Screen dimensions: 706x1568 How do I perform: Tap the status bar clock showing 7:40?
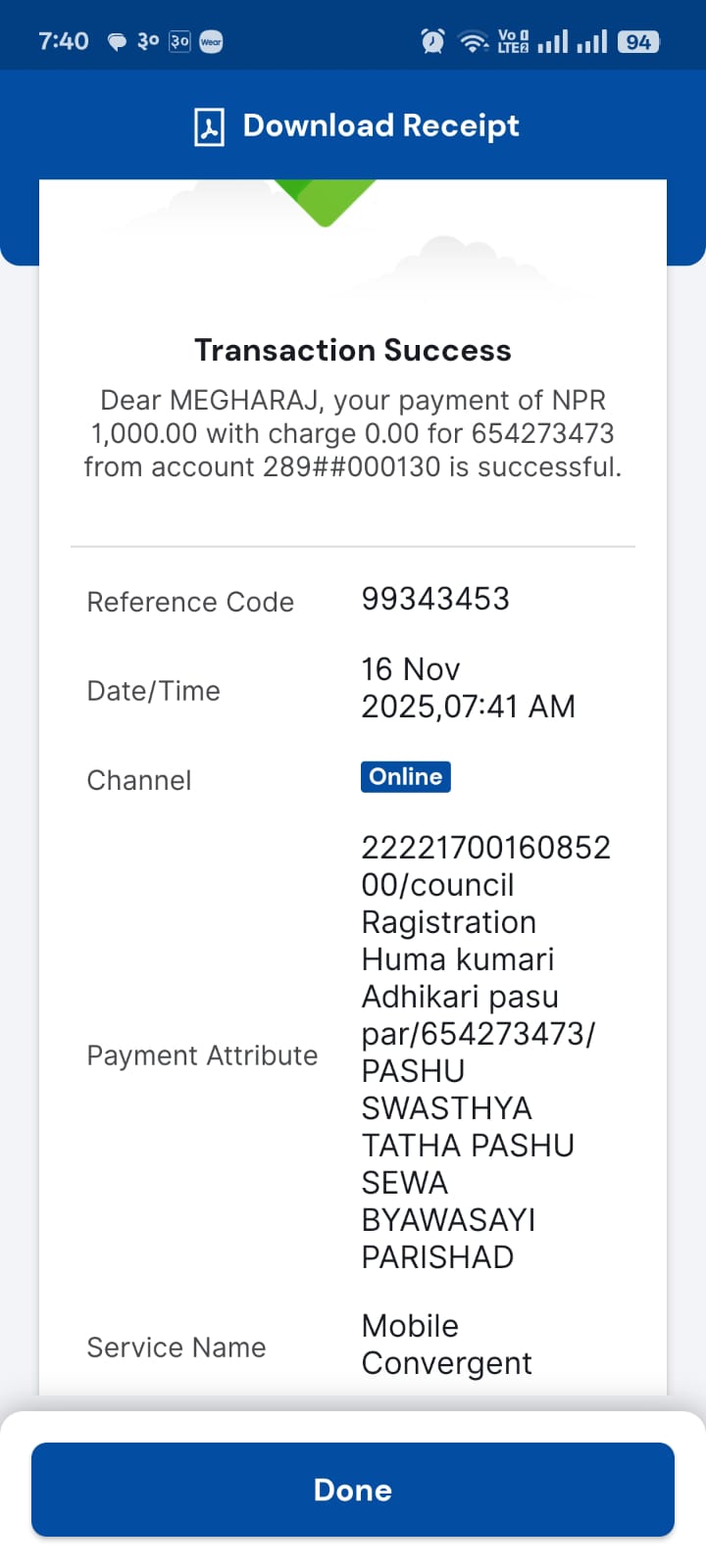tap(64, 41)
